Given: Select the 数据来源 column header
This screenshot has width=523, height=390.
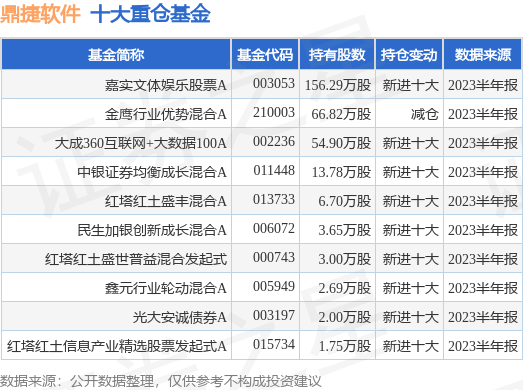Looking at the screenshot, I should point(483,55).
